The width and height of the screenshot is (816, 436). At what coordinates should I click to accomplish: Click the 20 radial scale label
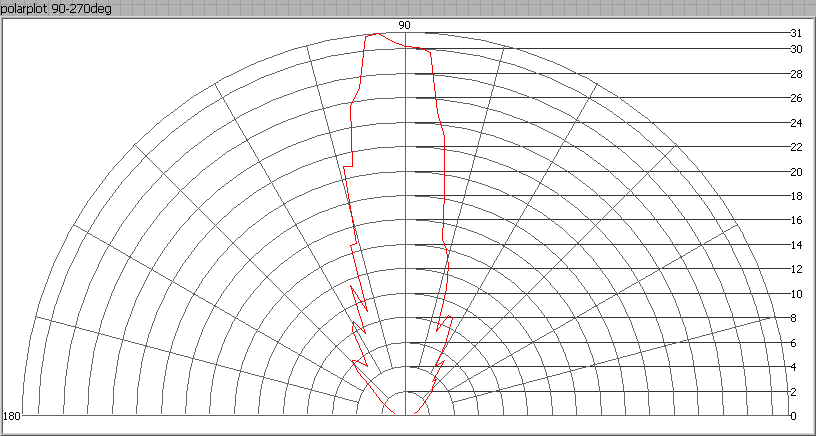tap(796, 172)
